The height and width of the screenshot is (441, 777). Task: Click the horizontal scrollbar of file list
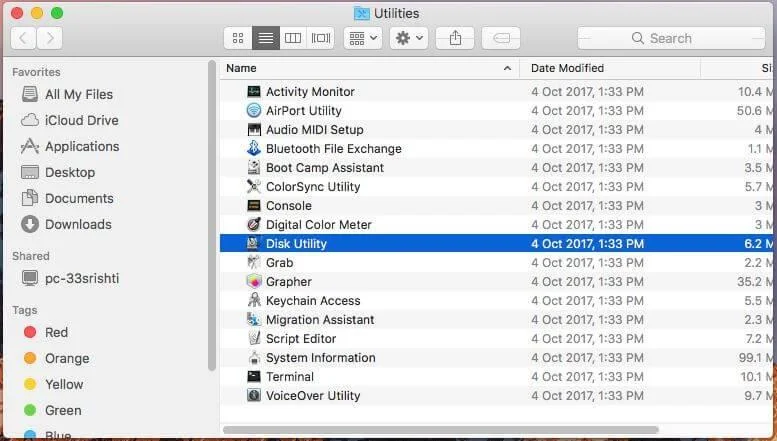click(441, 430)
